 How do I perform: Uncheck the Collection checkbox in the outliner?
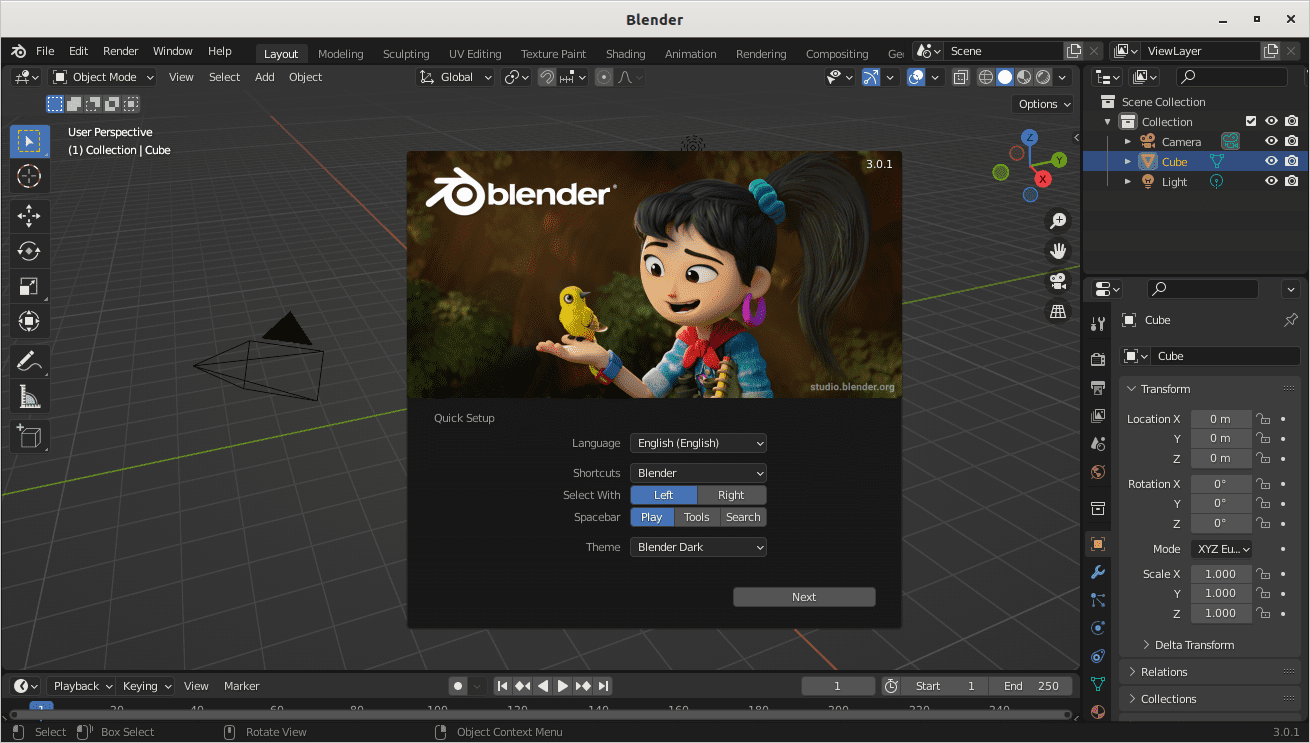tap(1251, 121)
